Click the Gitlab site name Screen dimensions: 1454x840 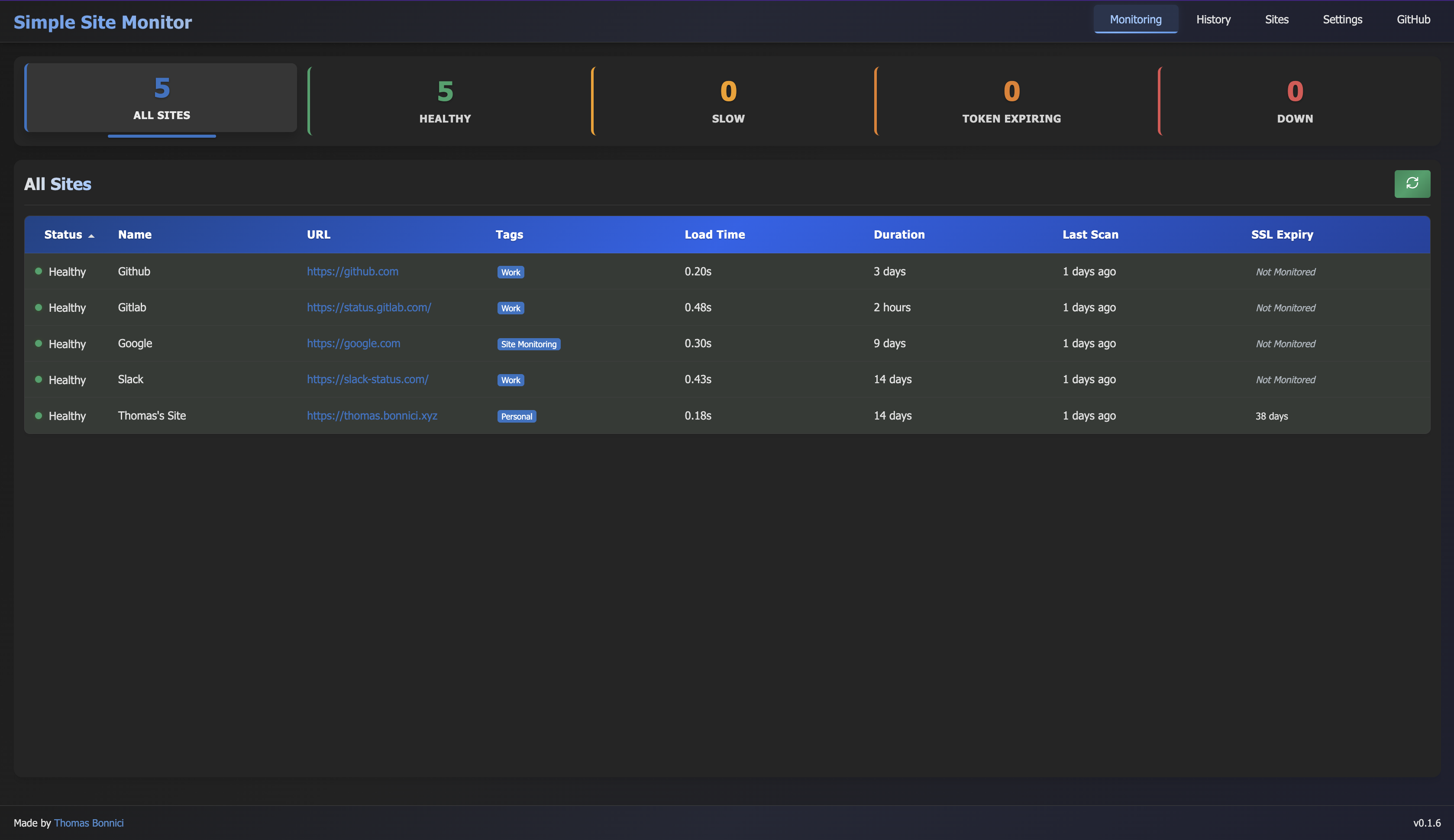[132, 307]
